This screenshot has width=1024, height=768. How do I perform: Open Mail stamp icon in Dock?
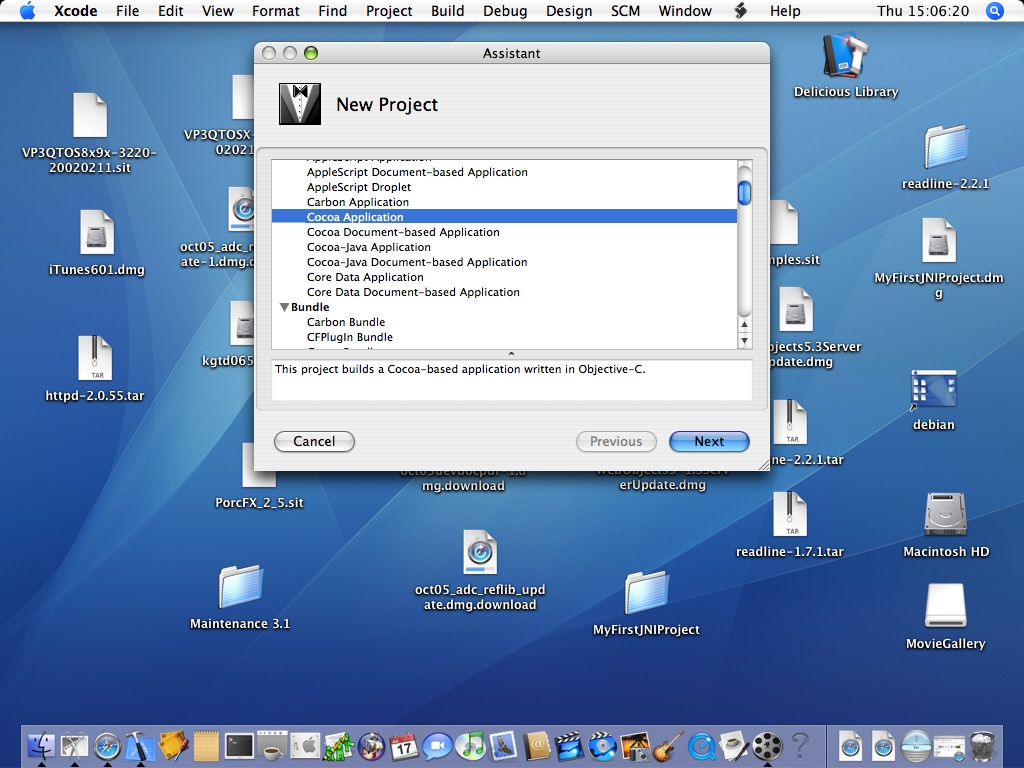pyautogui.click(x=503, y=744)
